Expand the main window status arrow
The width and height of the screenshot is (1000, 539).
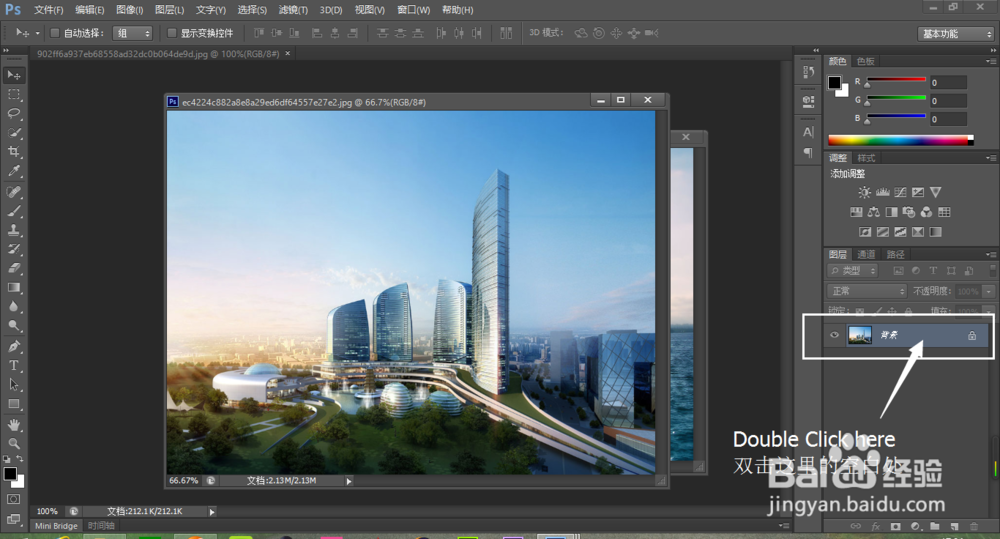pos(212,512)
